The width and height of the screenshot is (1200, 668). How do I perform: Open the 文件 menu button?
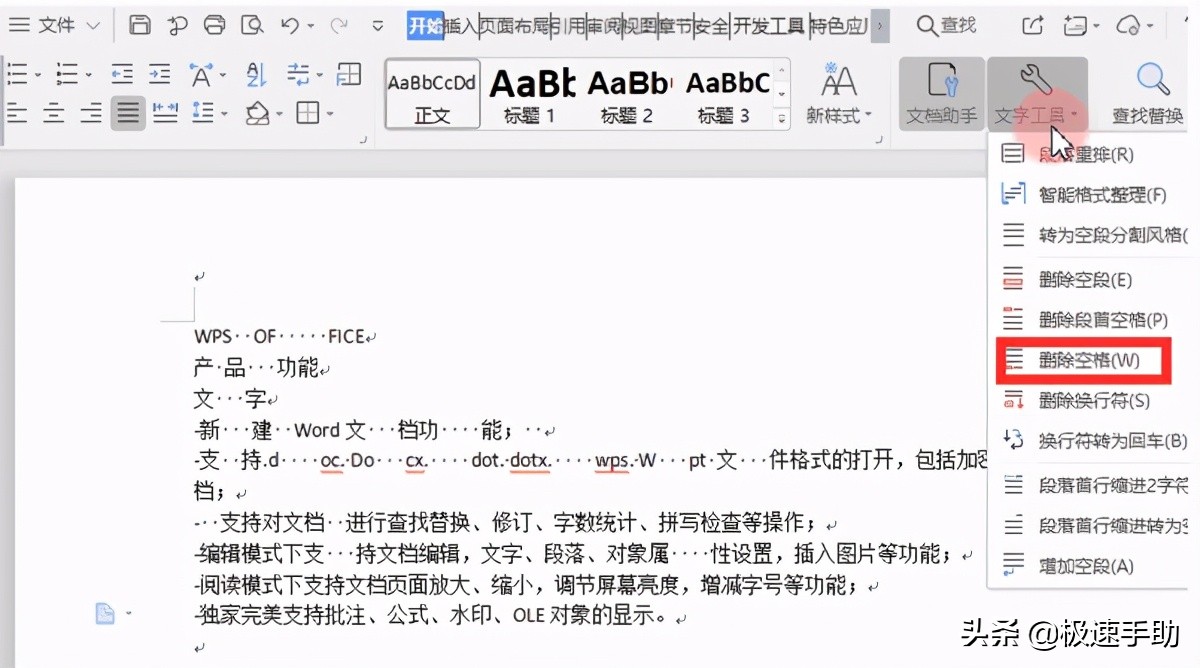(x=54, y=25)
